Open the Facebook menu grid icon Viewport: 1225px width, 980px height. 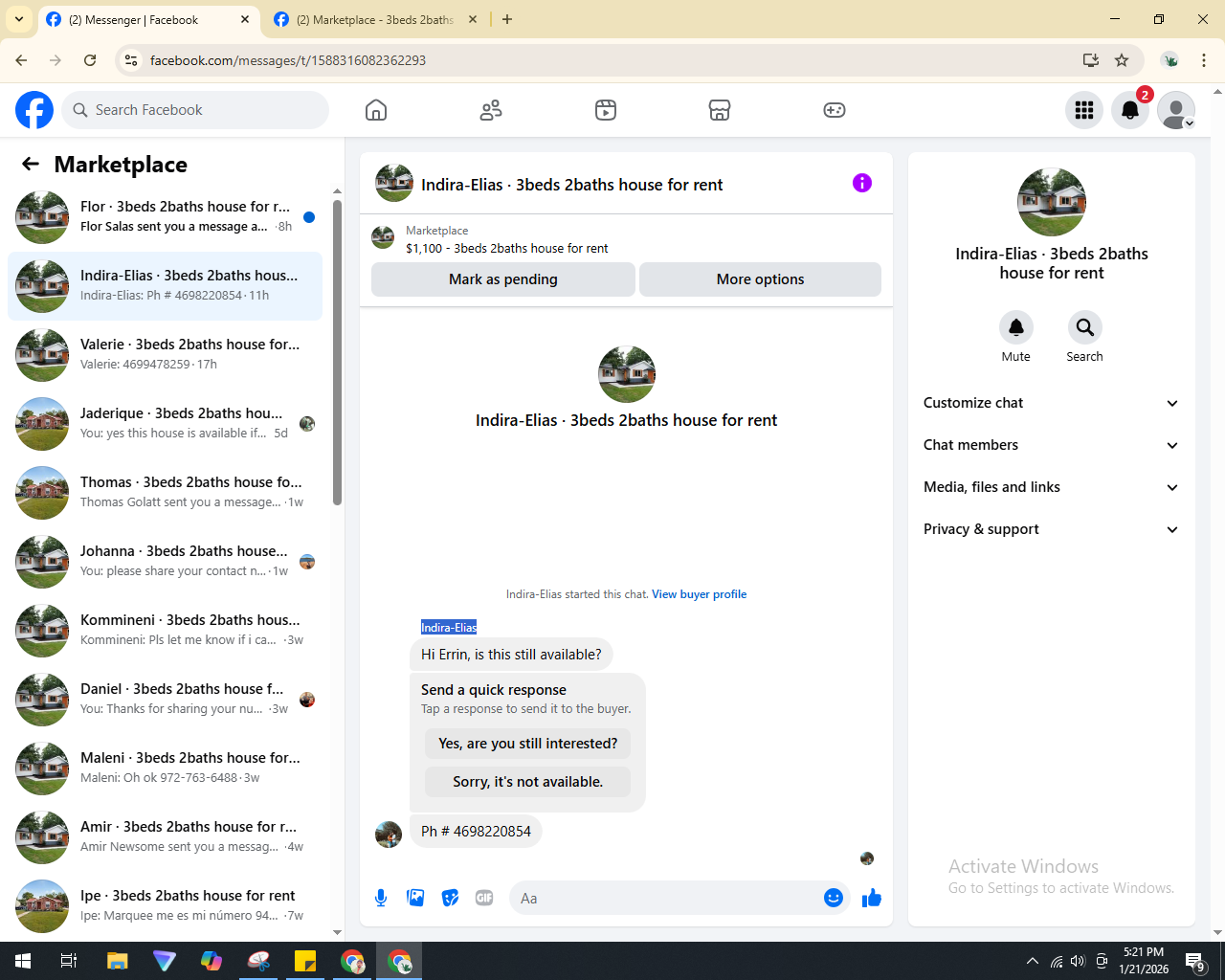1084,110
